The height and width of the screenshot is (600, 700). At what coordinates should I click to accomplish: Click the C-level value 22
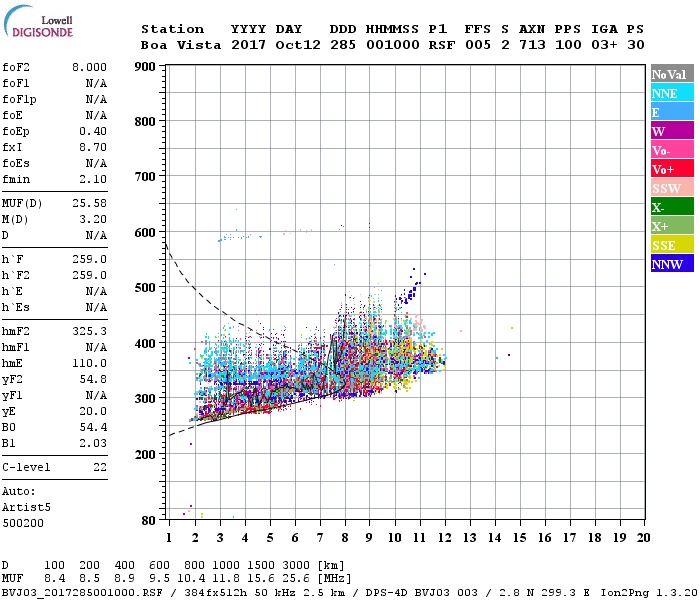[100, 467]
